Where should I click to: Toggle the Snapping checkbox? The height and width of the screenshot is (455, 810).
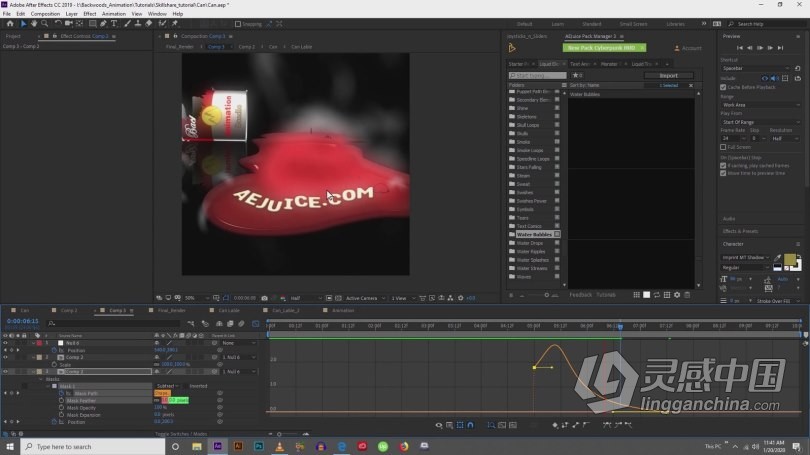point(238,24)
